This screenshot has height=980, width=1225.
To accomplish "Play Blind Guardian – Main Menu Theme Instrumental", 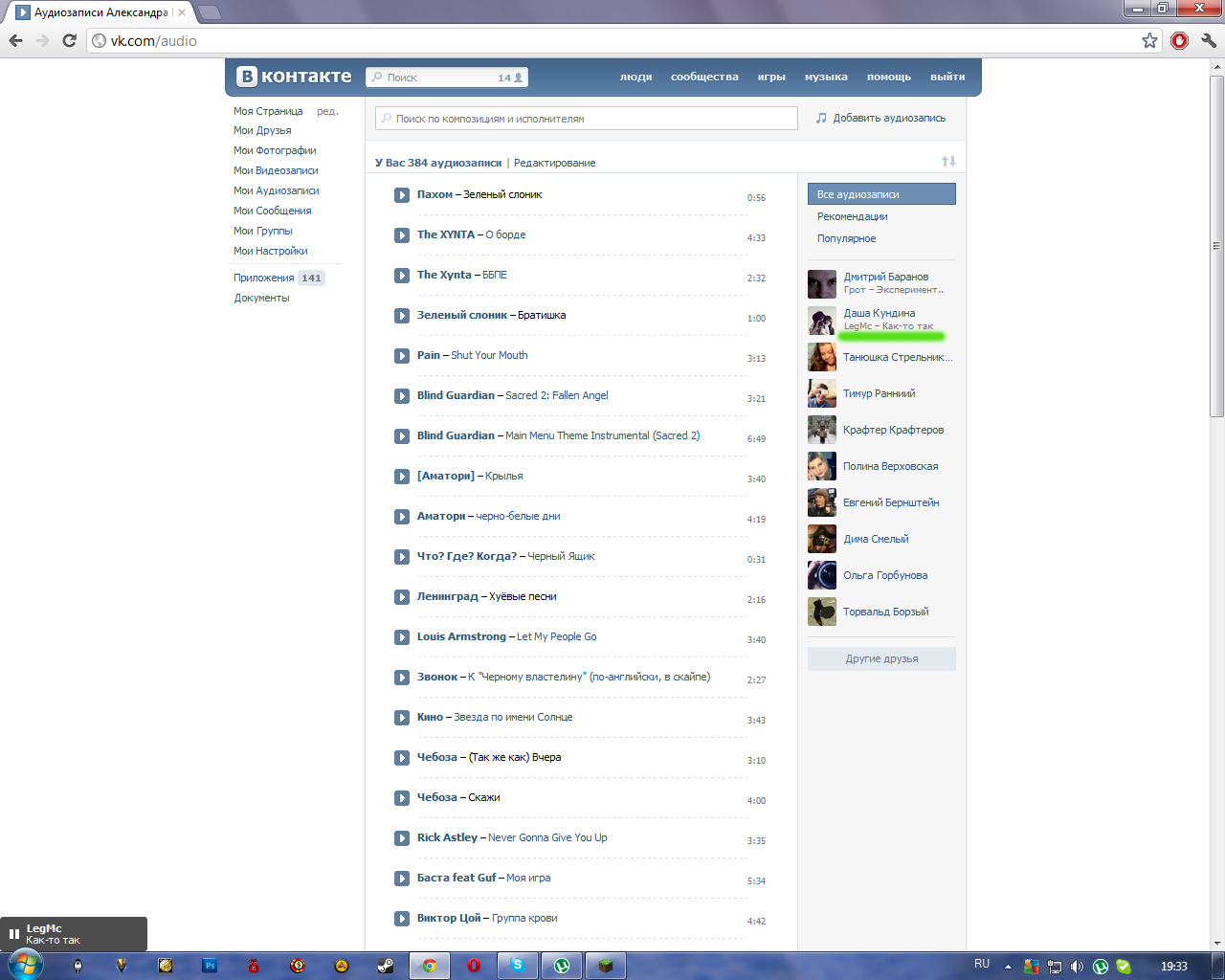I will pos(402,436).
